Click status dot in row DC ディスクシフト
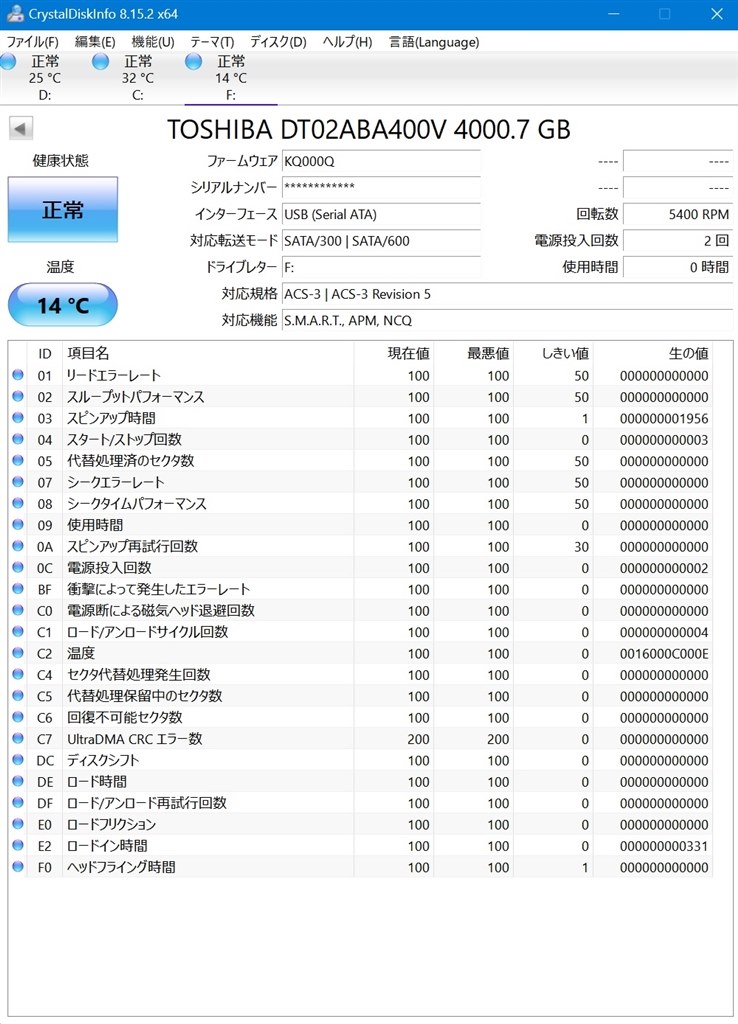Screen dimensions: 738x1024 [x=18, y=760]
